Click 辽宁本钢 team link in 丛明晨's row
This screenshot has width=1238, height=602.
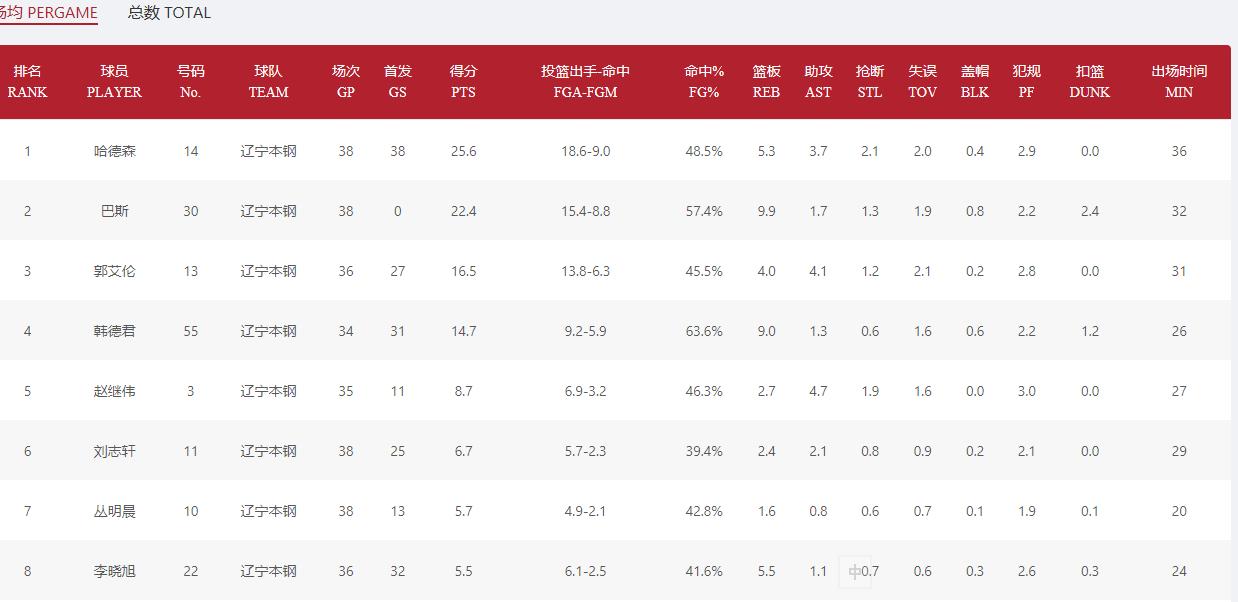(x=268, y=511)
